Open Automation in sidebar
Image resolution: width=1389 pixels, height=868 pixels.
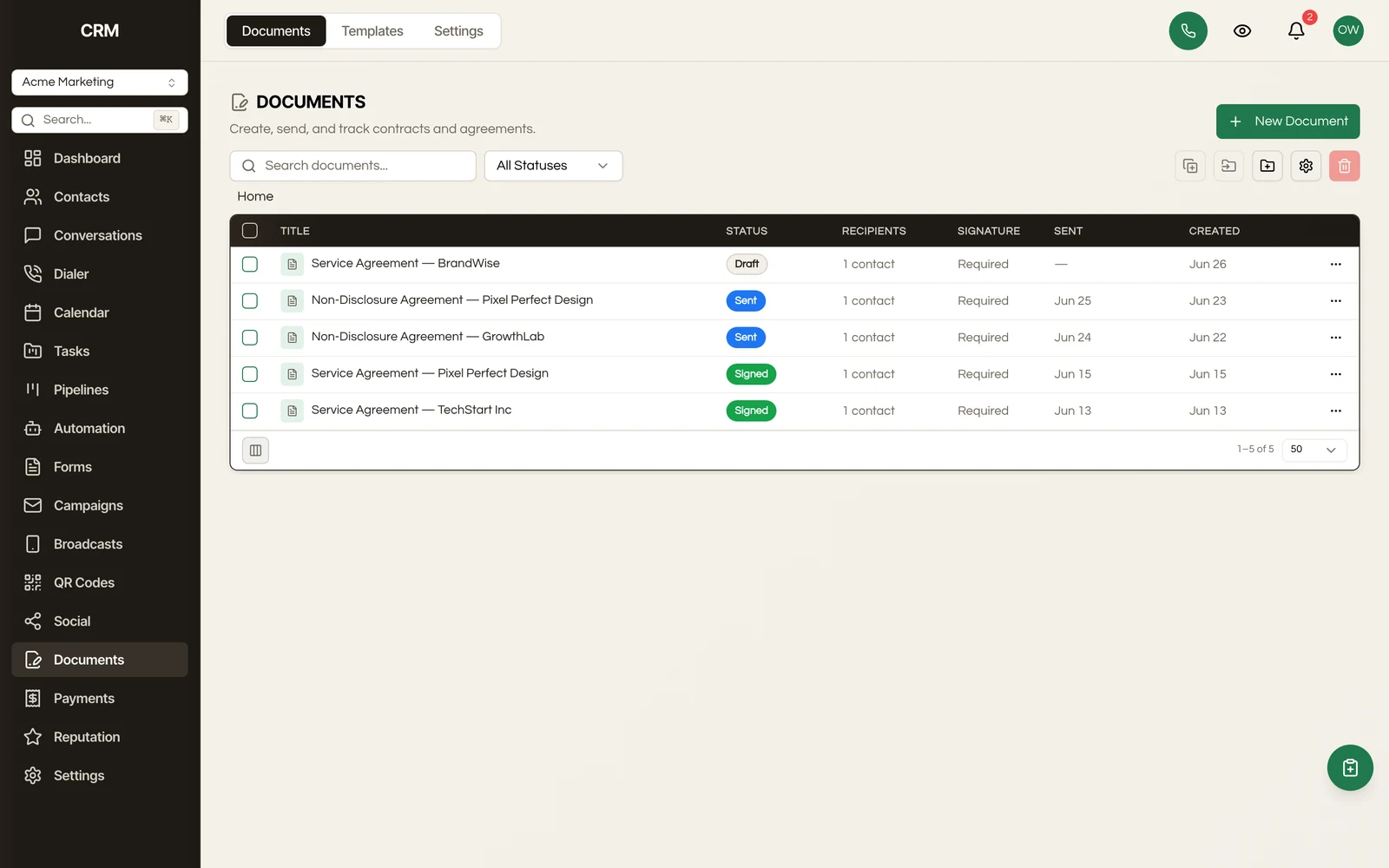click(100, 429)
